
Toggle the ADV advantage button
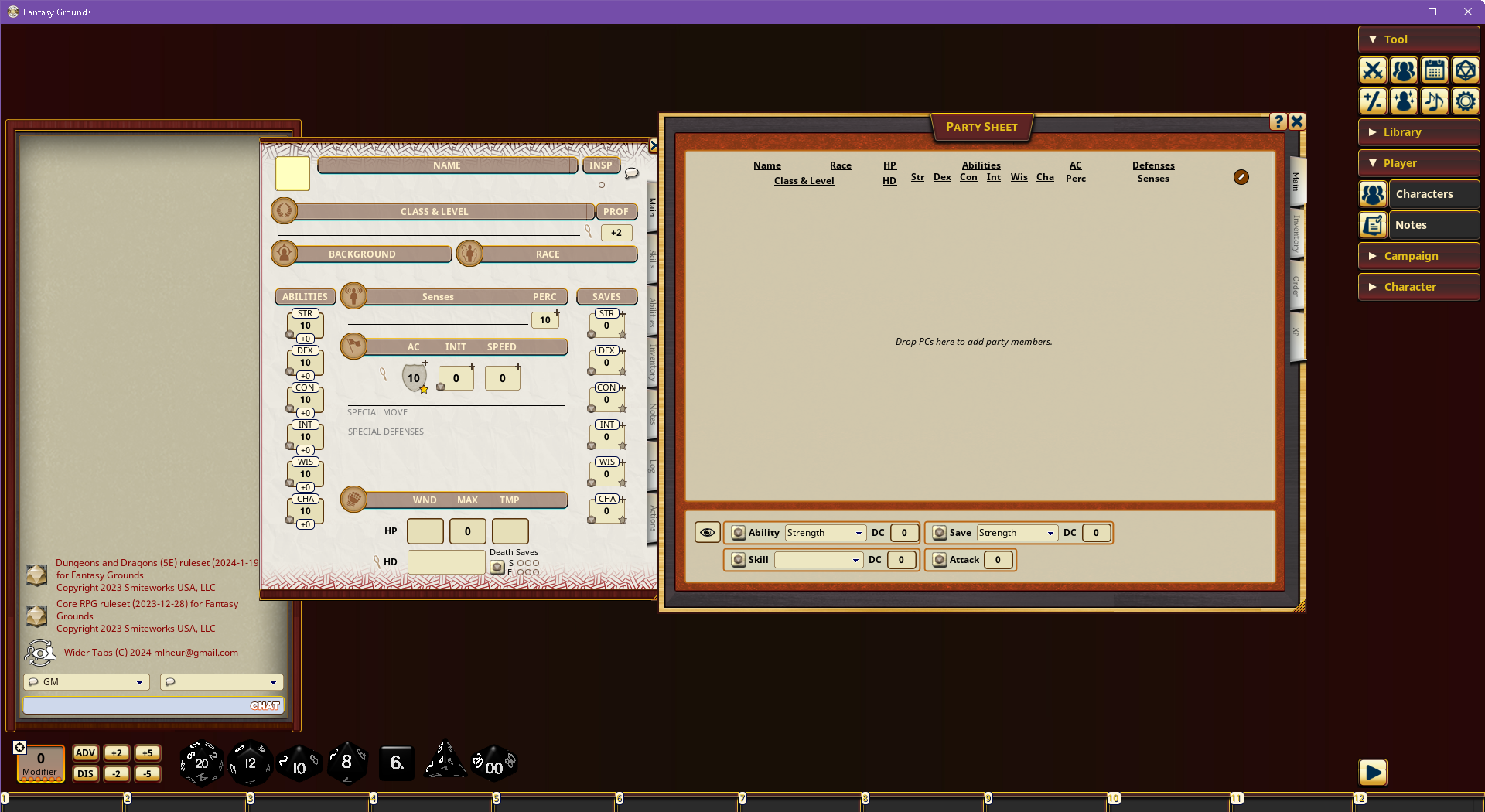coord(85,752)
